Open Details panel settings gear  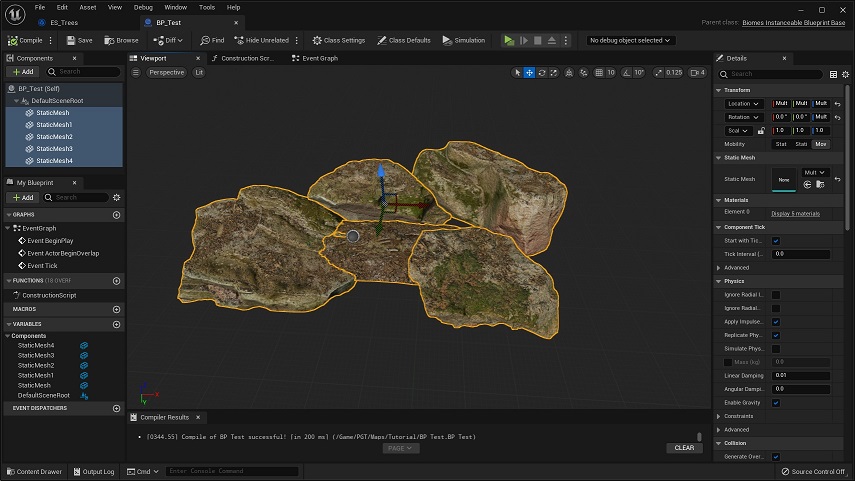pos(845,74)
